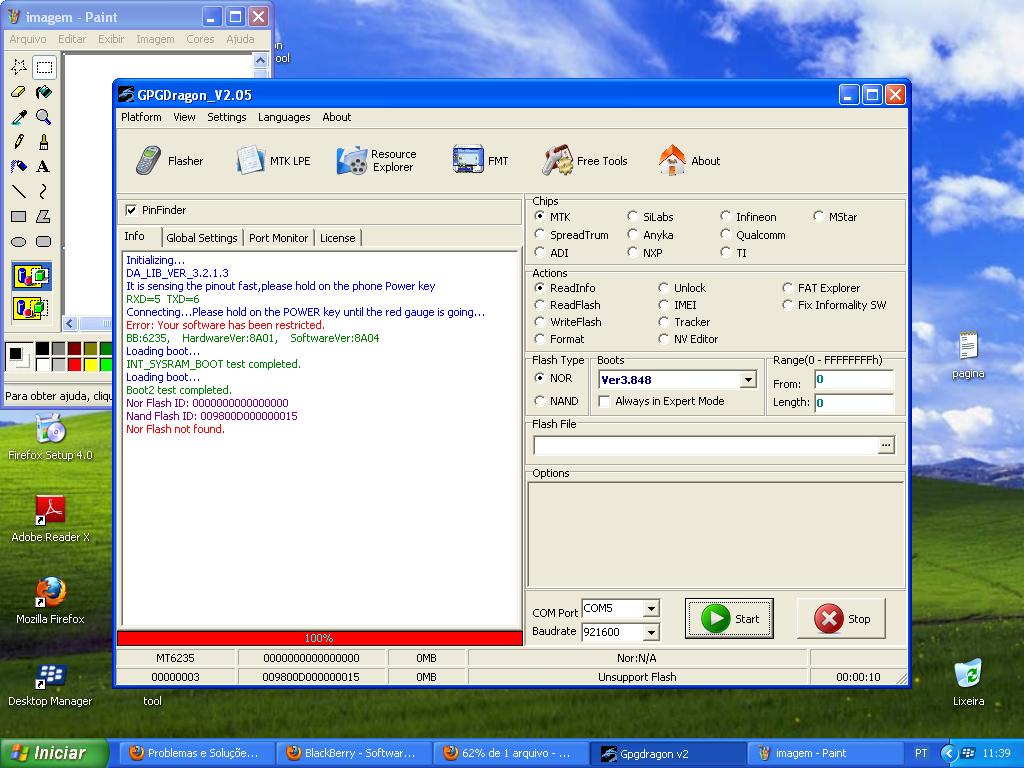Screen dimensions: 1024x768
Task: Choose the Magnifier tool in Paint
Action: [44, 116]
